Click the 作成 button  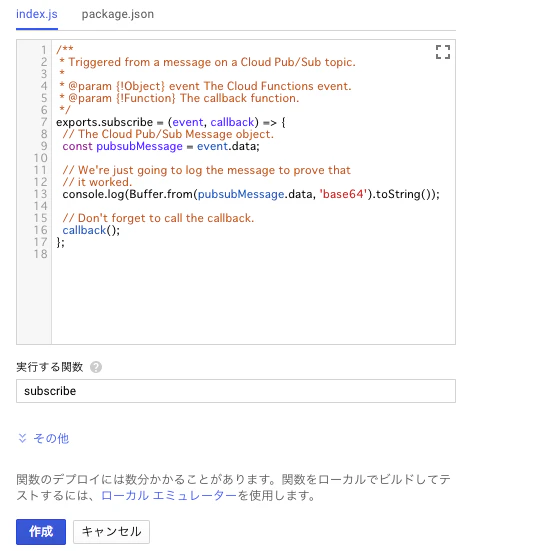[41, 532]
